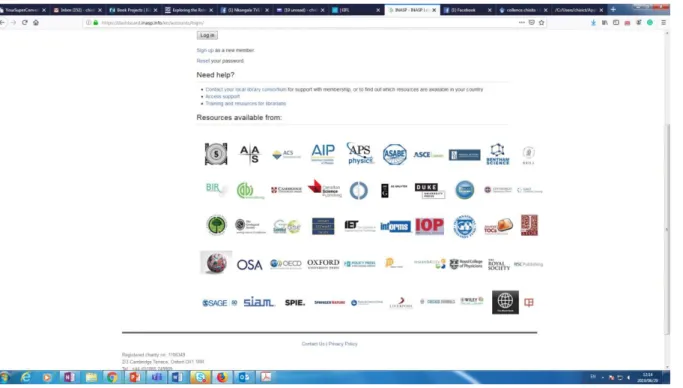The width and height of the screenshot is (683, 388).
Task: Click the ASABE logo
Action: [x=395, y=154]
